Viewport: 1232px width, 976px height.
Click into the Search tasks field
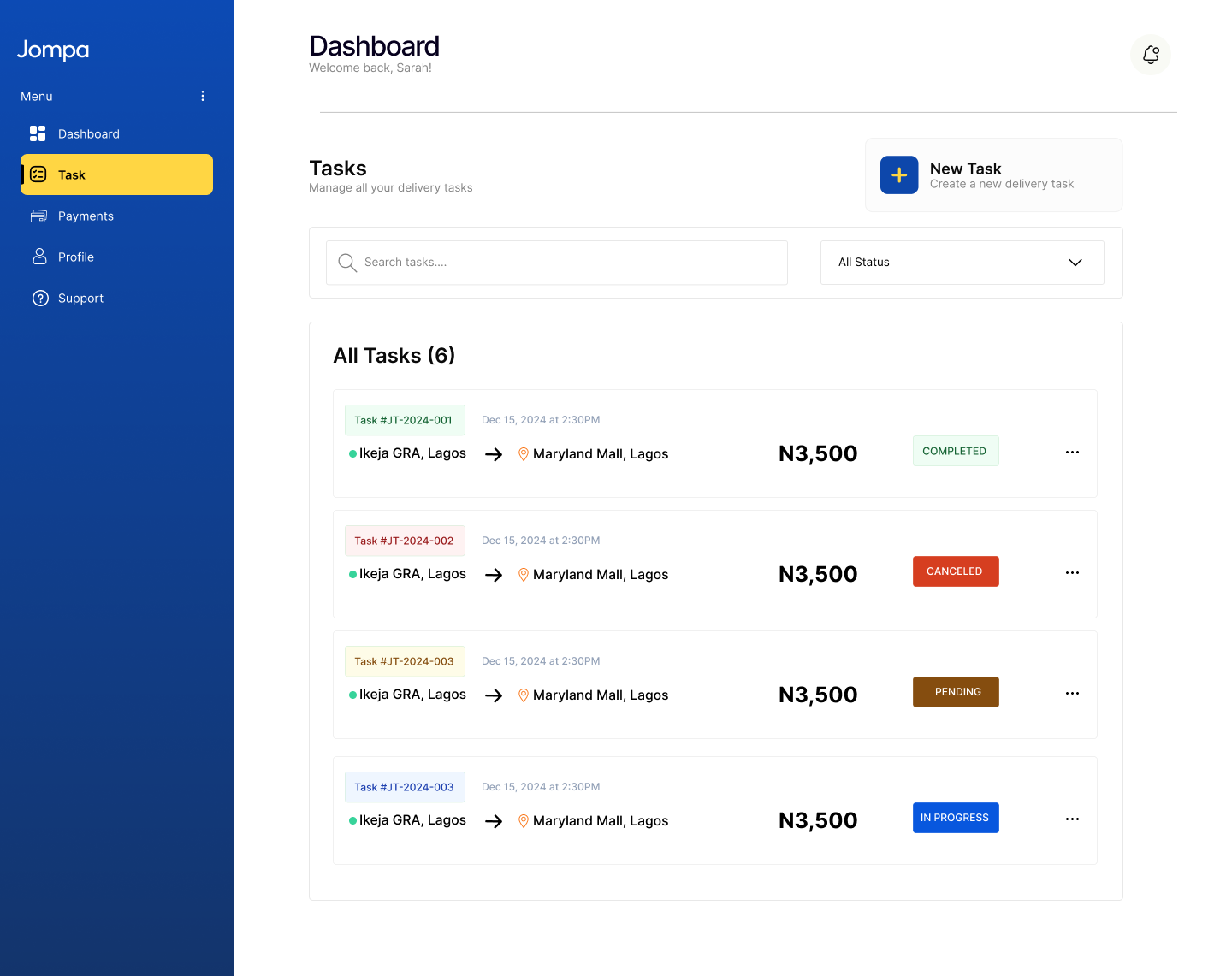(565, 263)
